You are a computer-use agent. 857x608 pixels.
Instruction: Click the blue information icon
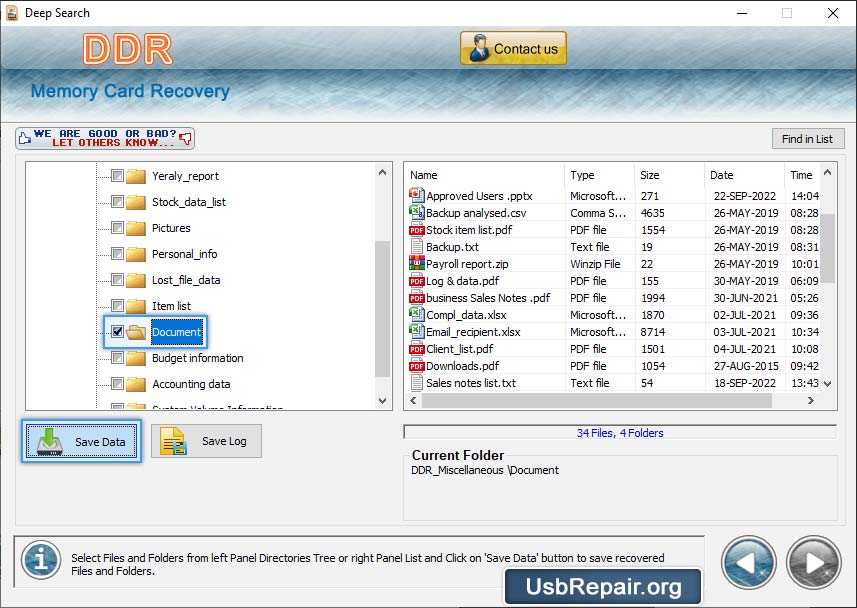(x=41, y=560)
